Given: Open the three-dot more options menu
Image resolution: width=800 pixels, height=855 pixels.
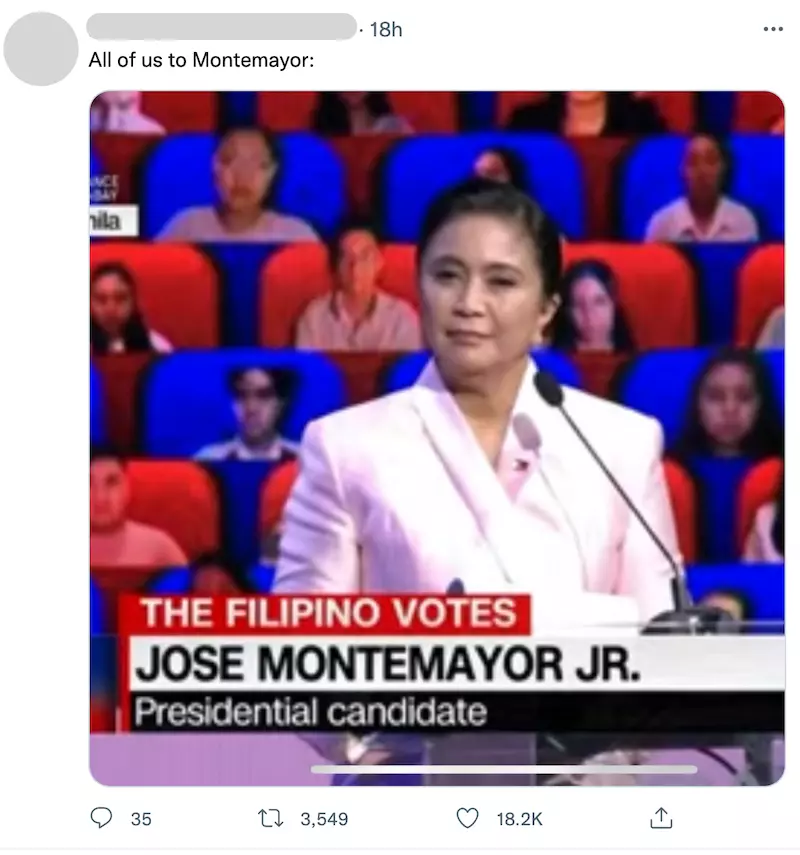Looking at the screenshot, I should [773, 29].
